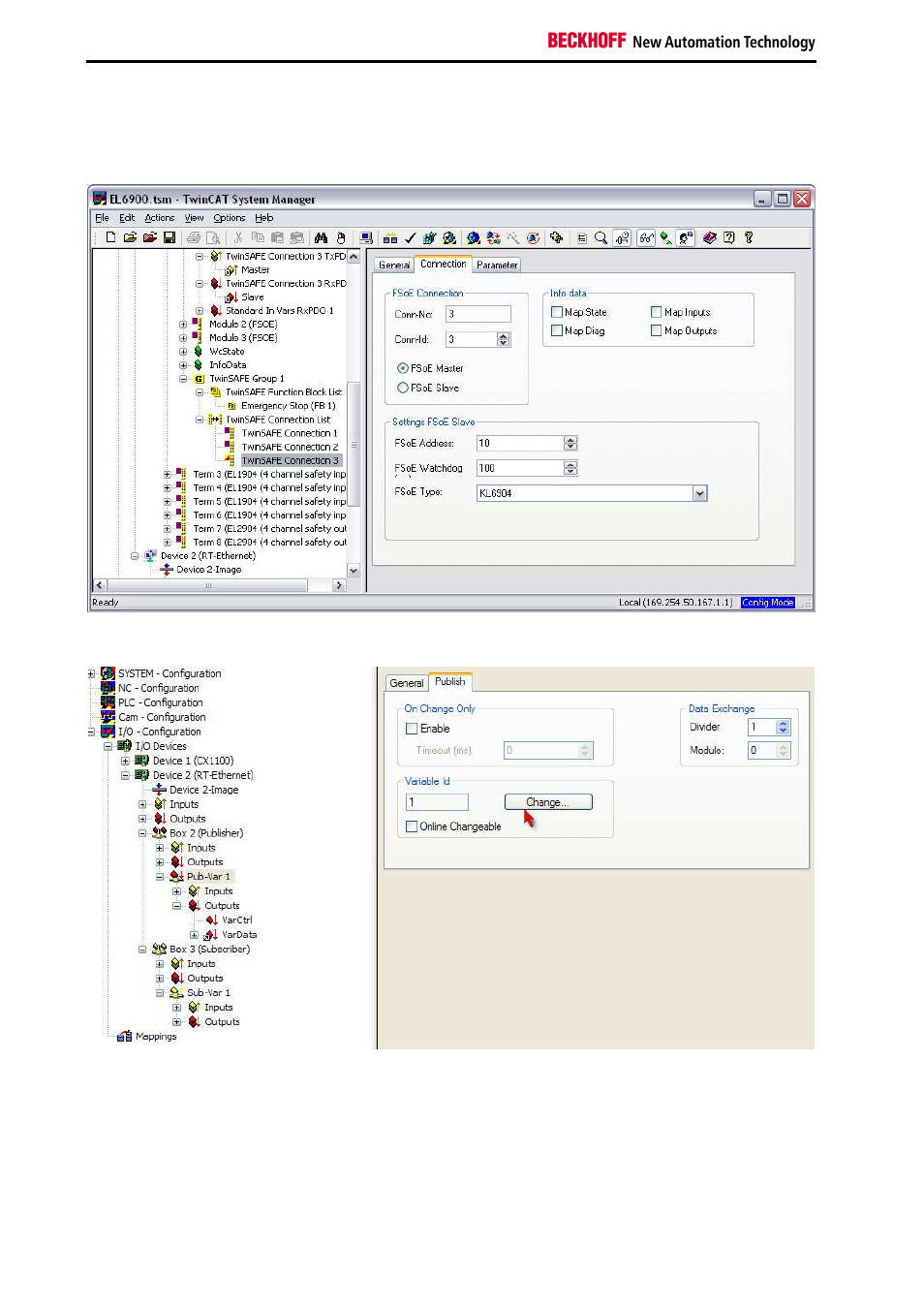Click the New file toolbar icon

click(110, 237)
